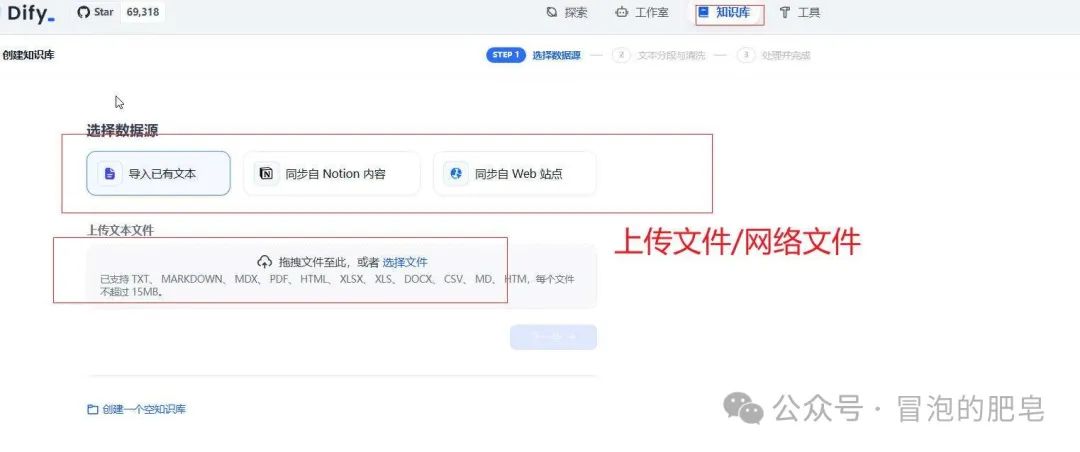Select the 导入已有文本 data source option
Image resolution: width=1080 pixels, height=452 pixels.
point(158,174)
